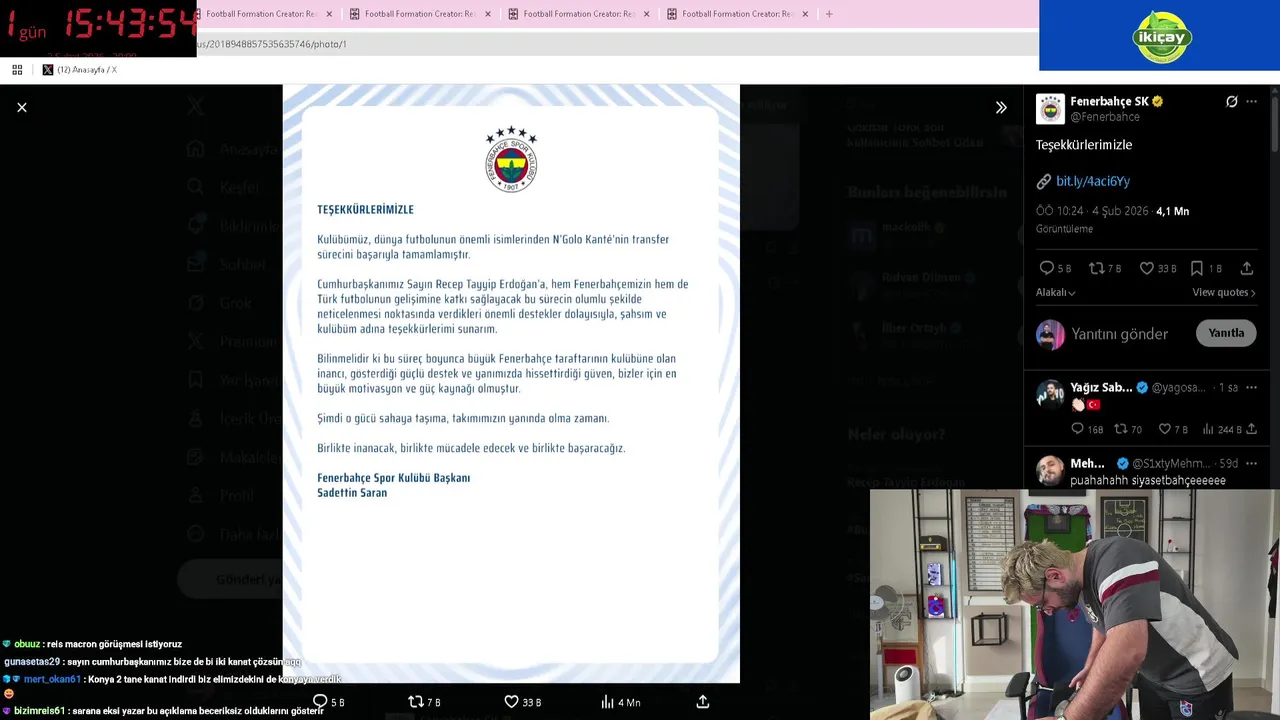Repost Yağız's reply via 70 icon
The image size is (1280, 720).
coord(1128,429)
